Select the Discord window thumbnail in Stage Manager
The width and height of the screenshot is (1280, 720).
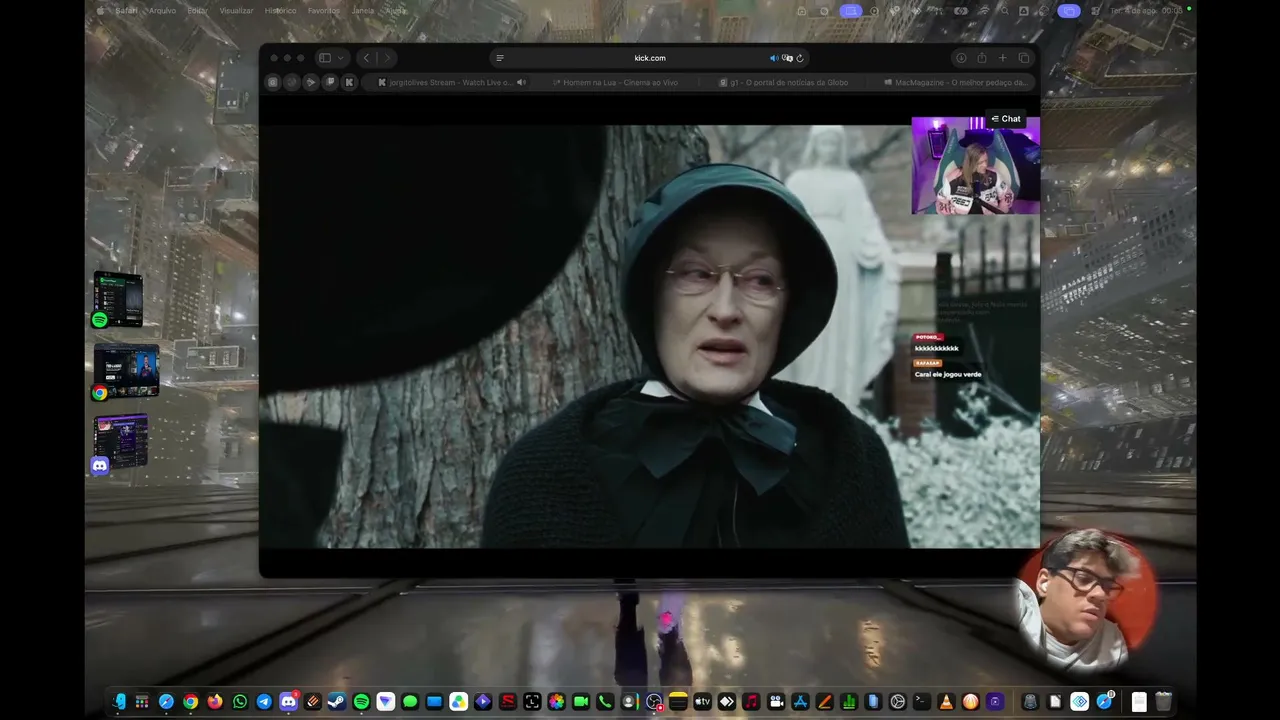(120, 444)
